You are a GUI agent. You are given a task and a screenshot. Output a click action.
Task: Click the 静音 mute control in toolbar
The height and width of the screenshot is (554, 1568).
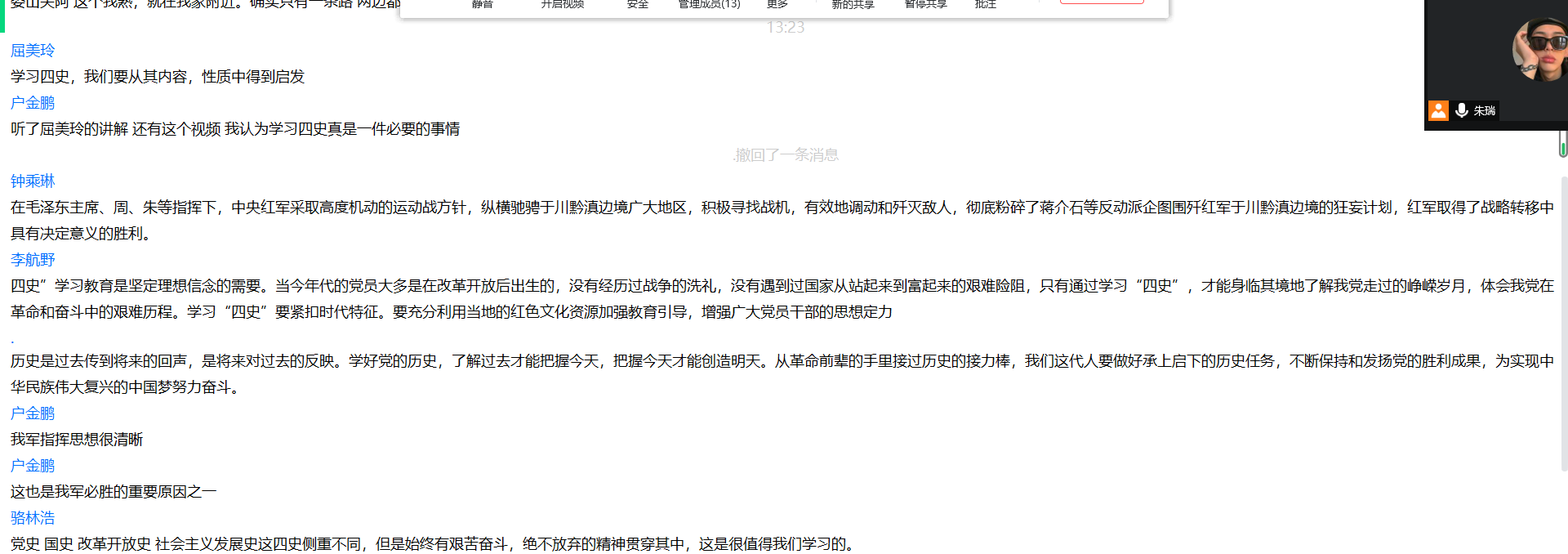[x=482, y=4]
